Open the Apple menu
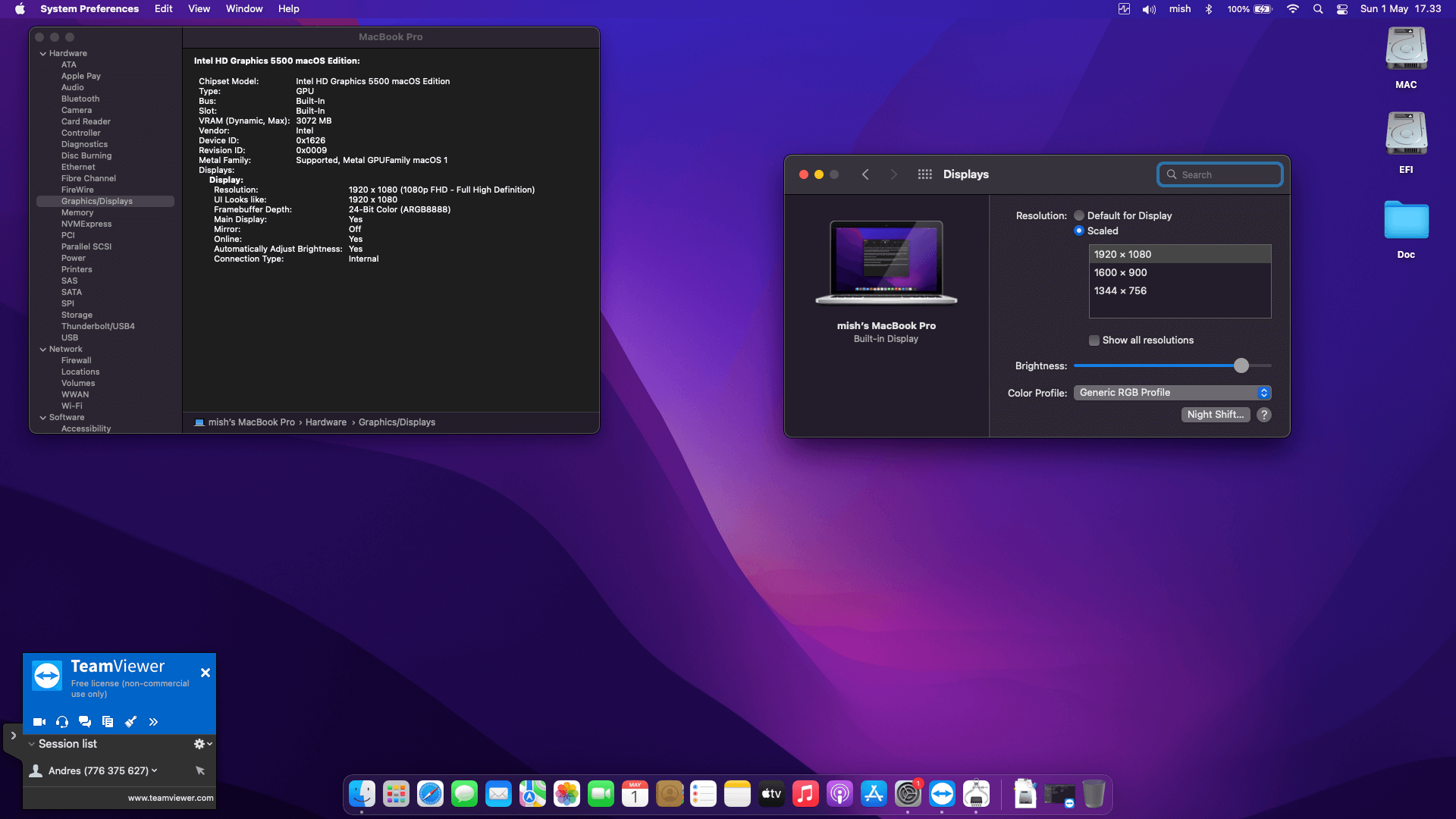Image resolution: width=1456 pixels, height=819 pixels. [x=20, y=9]
